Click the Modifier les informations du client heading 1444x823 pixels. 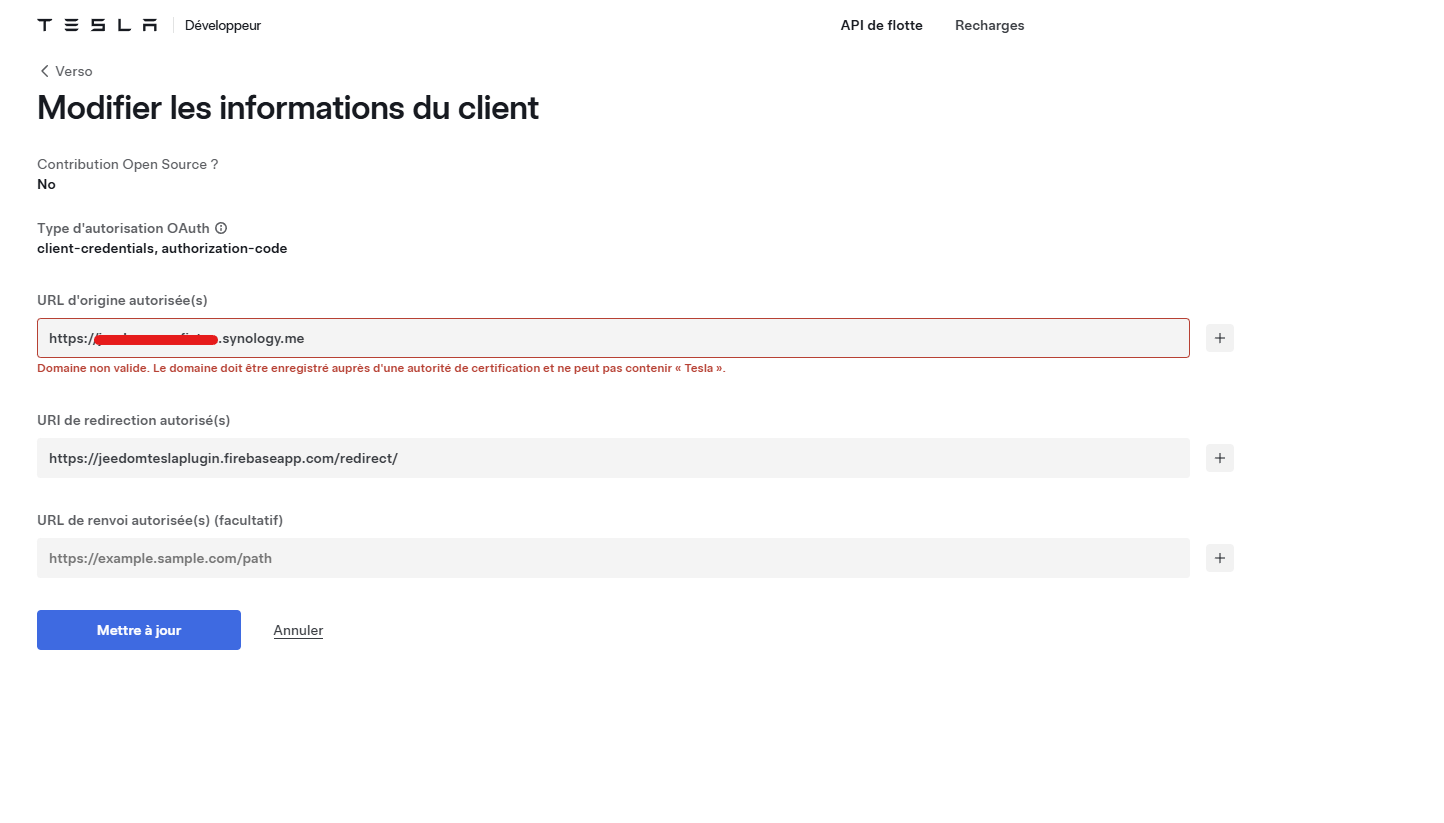click(x=288, y=107)
